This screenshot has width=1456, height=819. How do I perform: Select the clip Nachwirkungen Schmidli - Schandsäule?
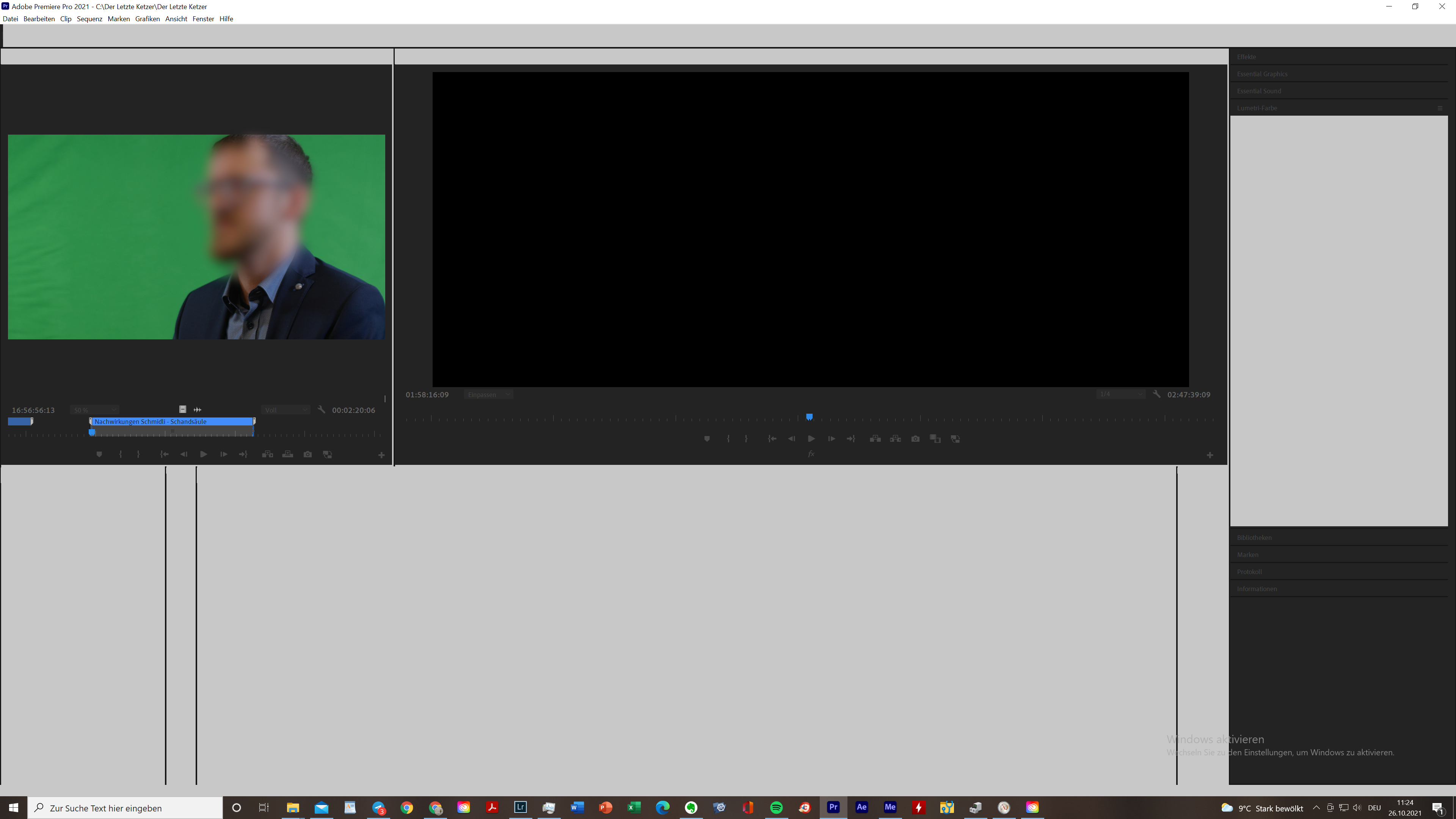point(169,421)
